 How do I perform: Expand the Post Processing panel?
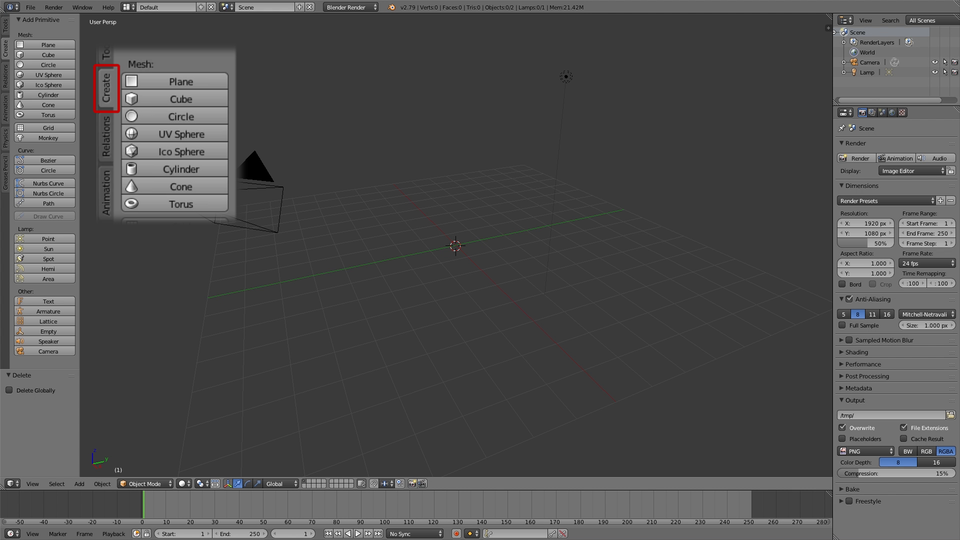(x=867, y=376)
